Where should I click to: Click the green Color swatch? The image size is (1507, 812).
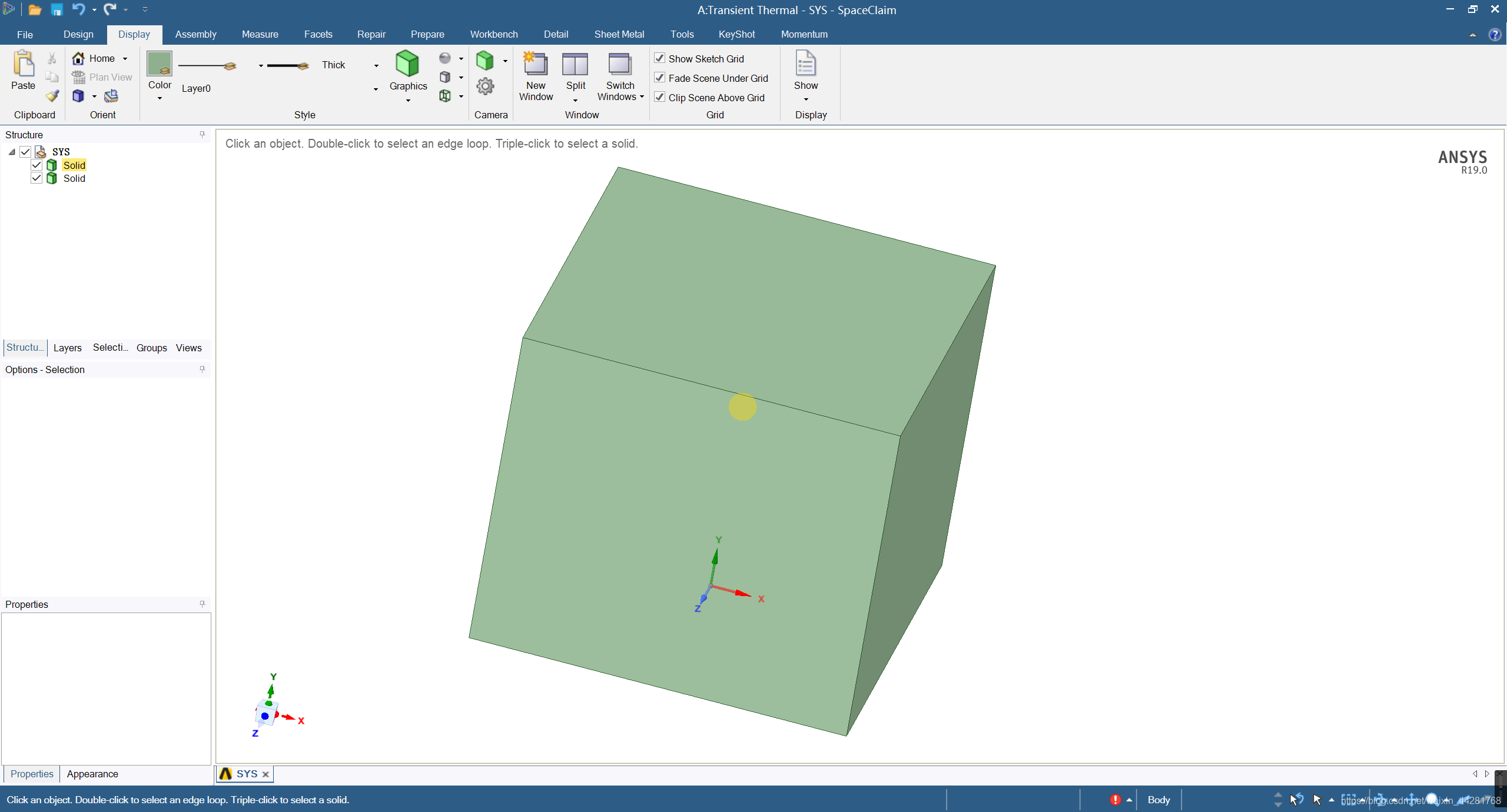pyautogui.click(x=159, y=64)
